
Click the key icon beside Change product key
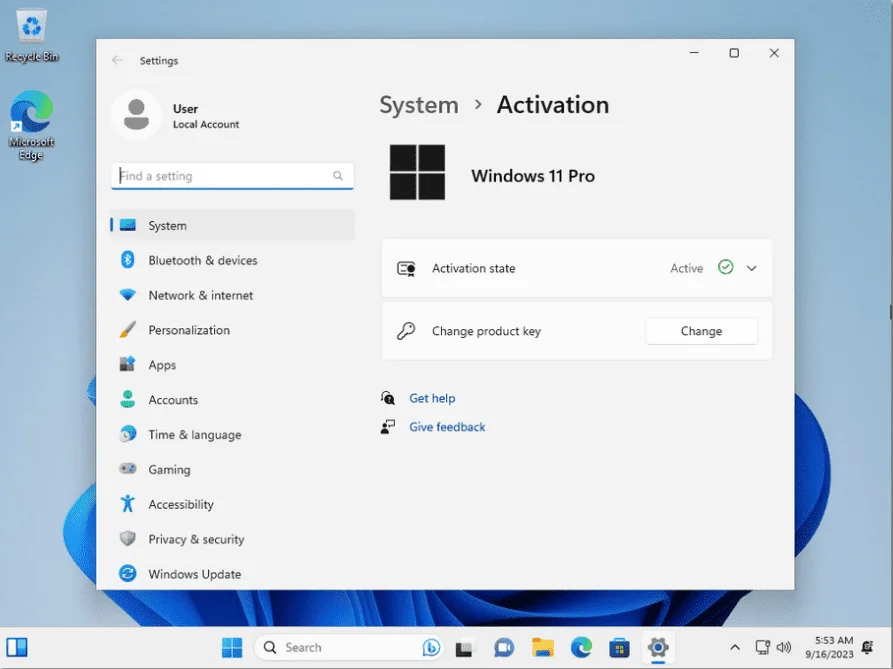pyautogui.click(x=406, y=331)
